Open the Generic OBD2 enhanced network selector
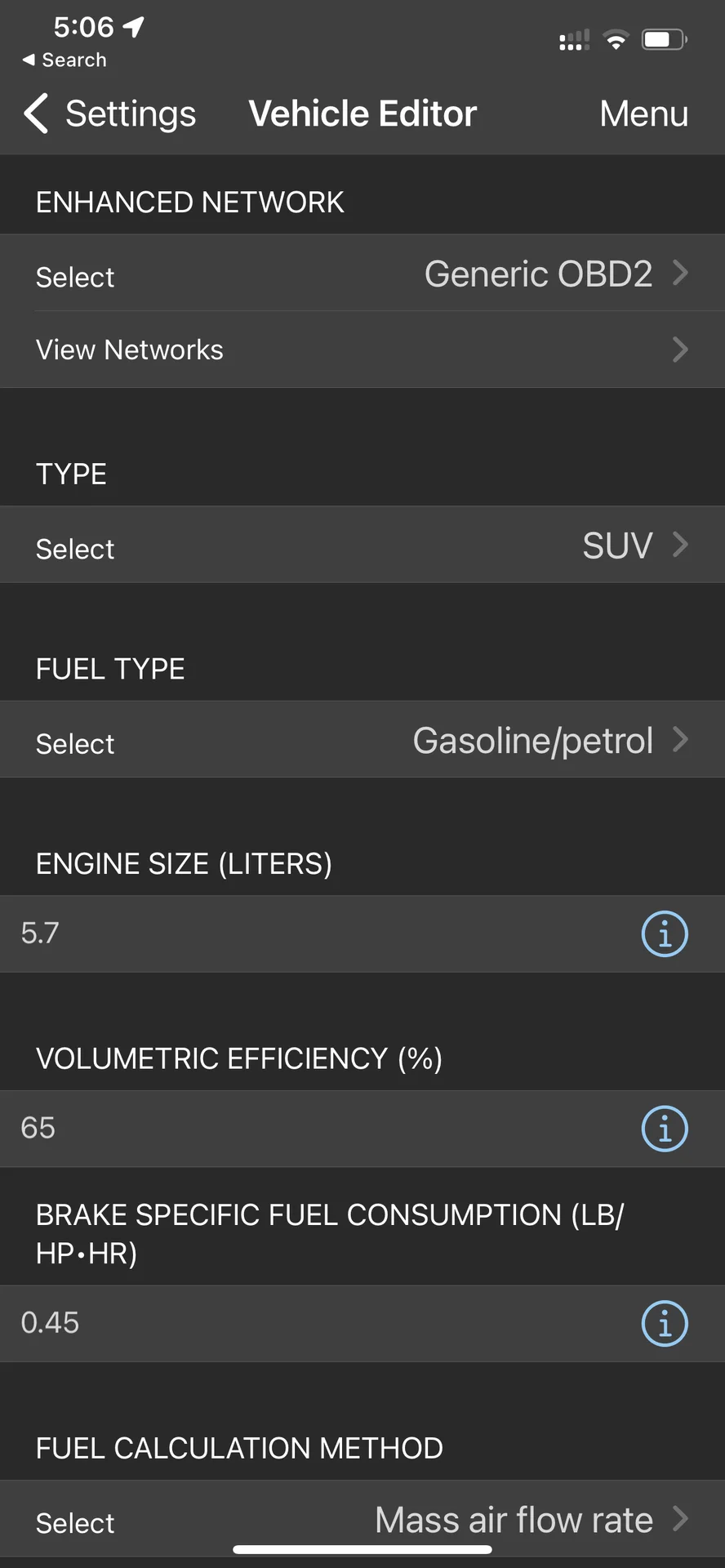The width and height of the screenshot is (725, 1568). pyautogui.click(x=362, y=273)
